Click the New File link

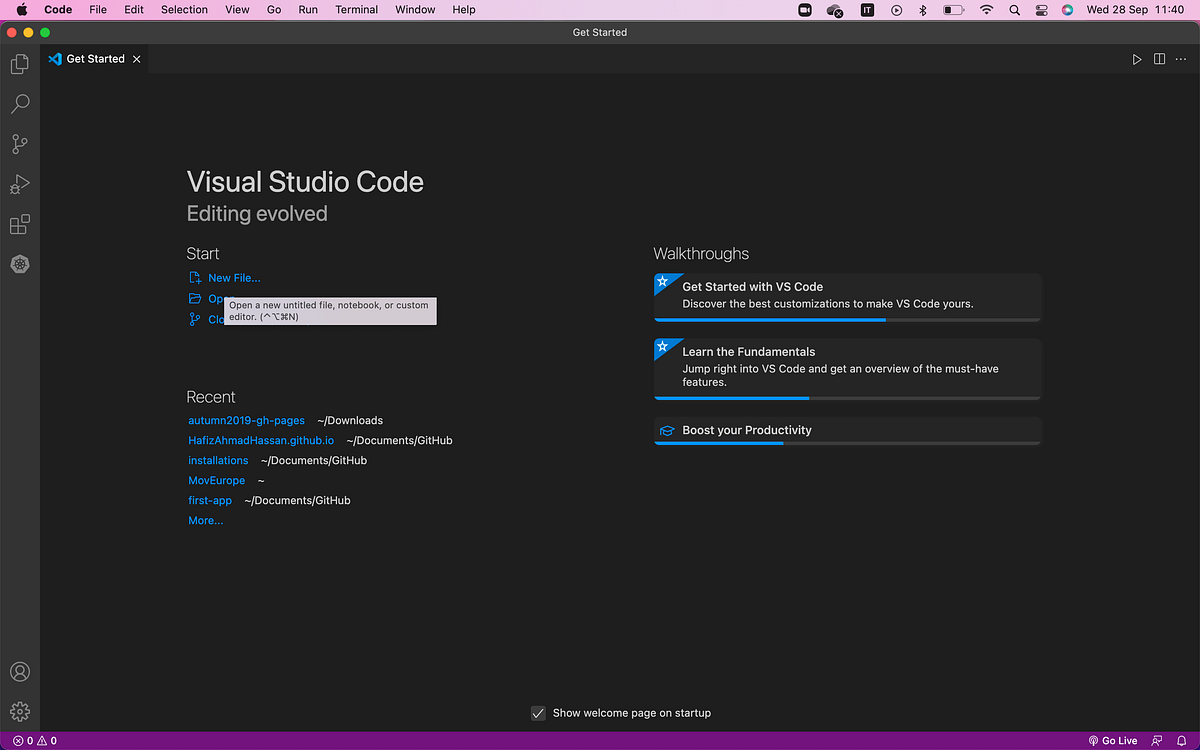pos(234,277)
